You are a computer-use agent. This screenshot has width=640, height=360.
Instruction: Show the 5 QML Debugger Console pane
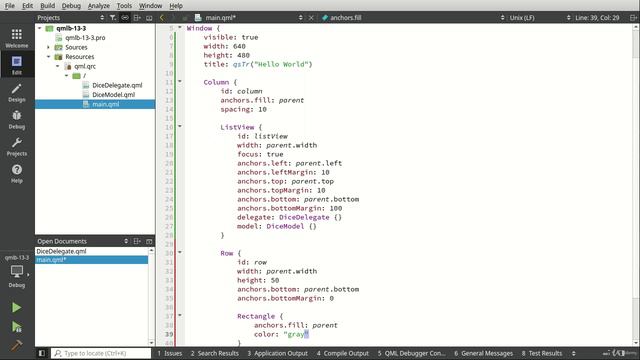click(411, 353)
